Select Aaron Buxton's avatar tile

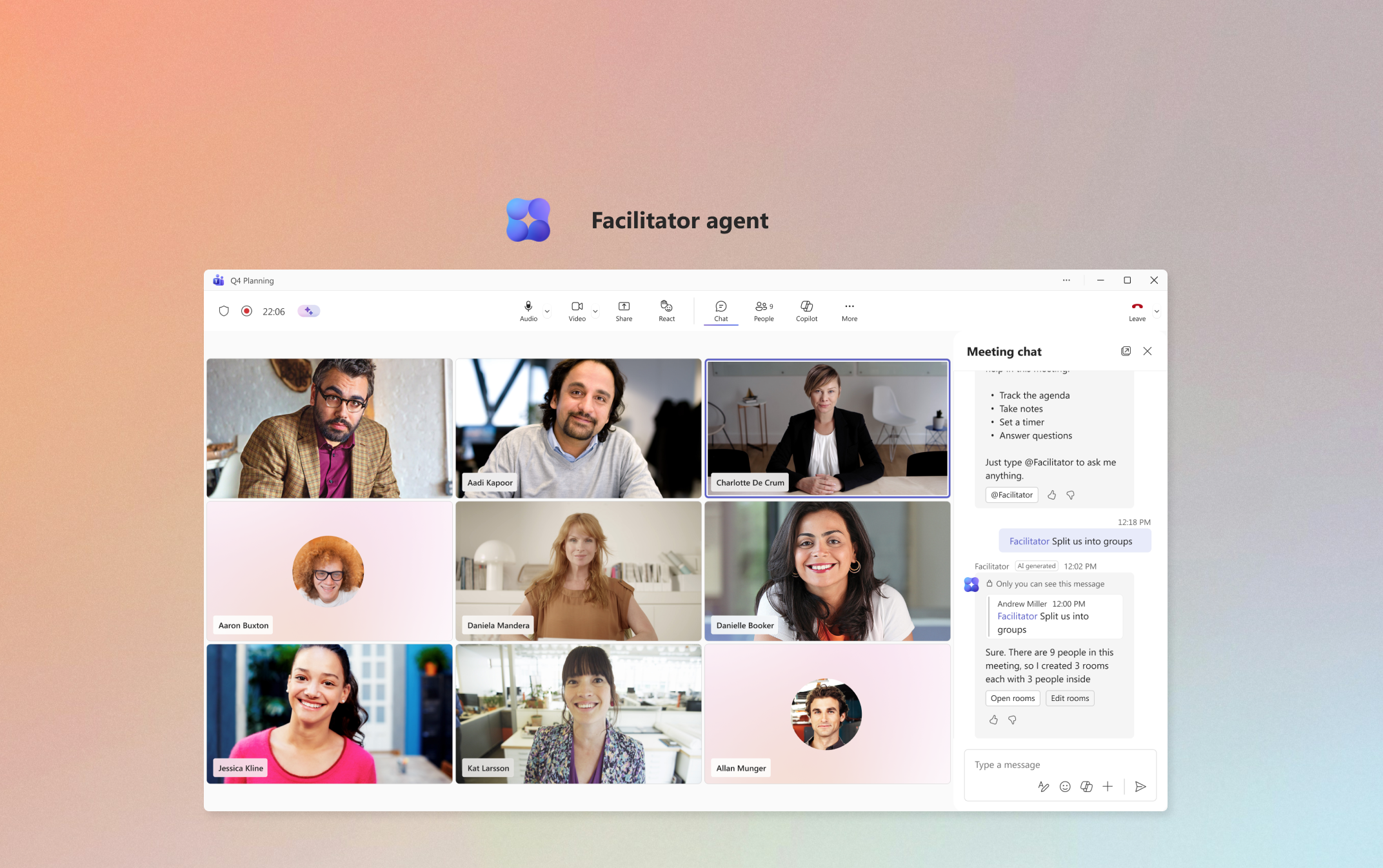pyautogui.click(x=329, y=571)
